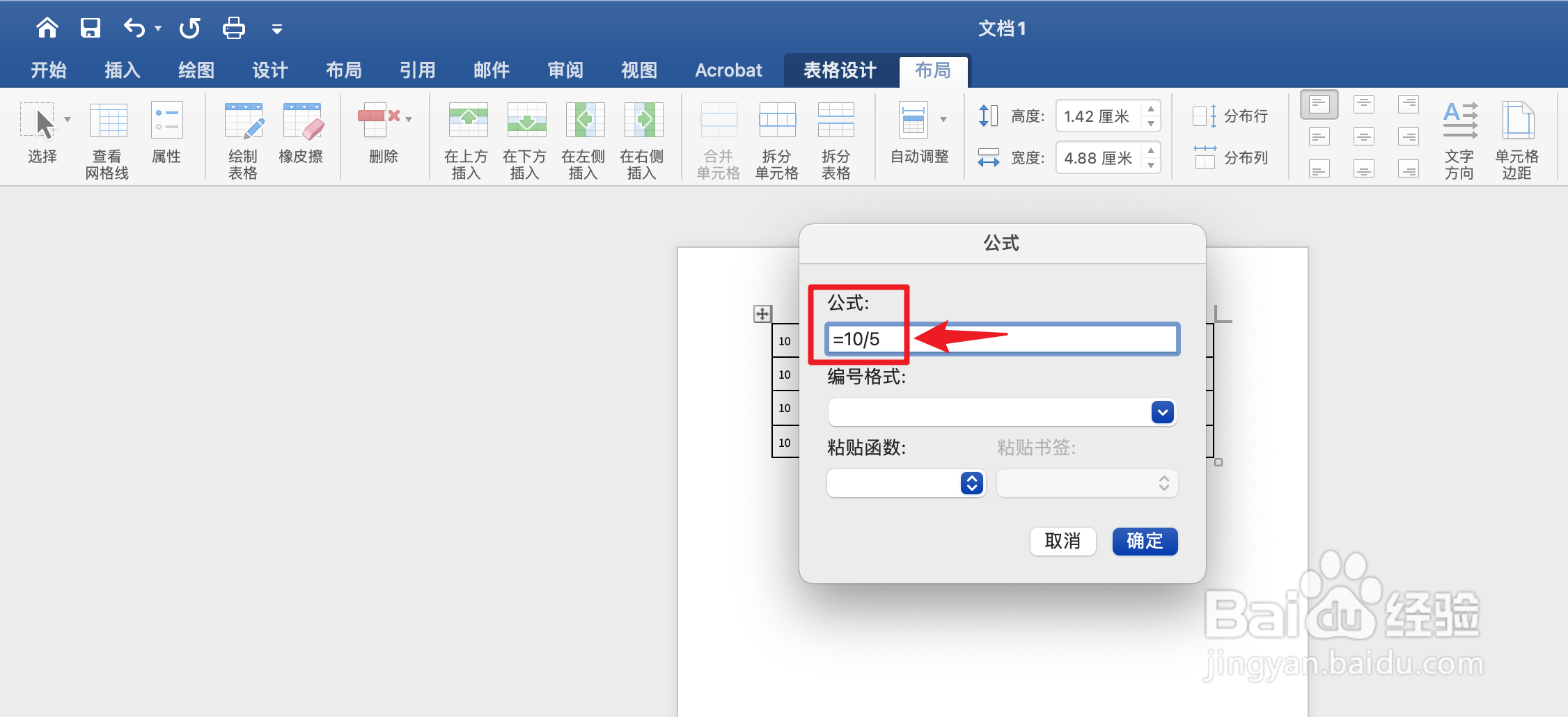Toggle View Gridlines (查看网格线)
The image size is (1568, 717).
(107, 141)
